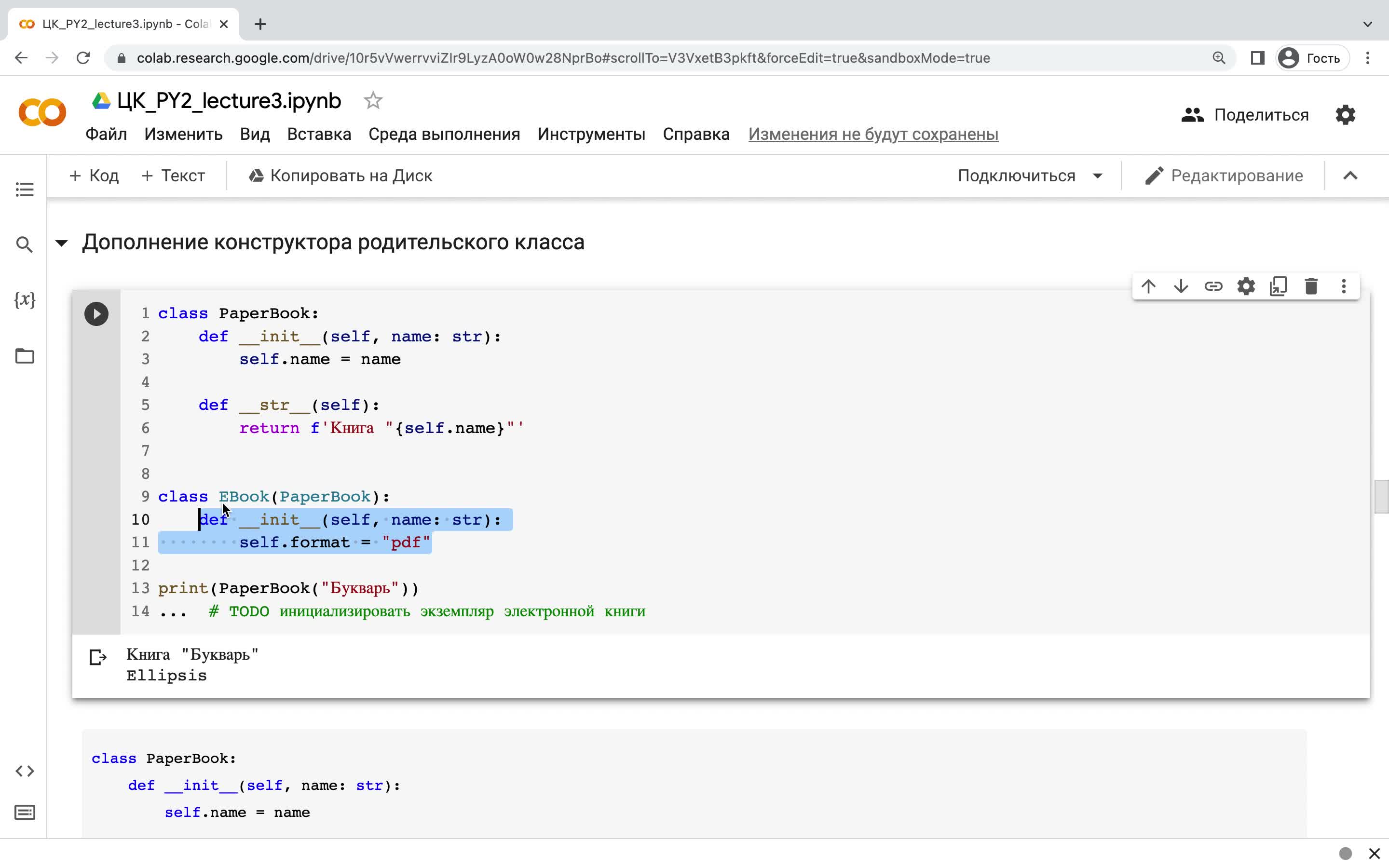Image resolution: width=1389 pixels, height=868 pixels.
Task: Click the page vertical scrollbar thumb
Action: [x=1382, y=497]
